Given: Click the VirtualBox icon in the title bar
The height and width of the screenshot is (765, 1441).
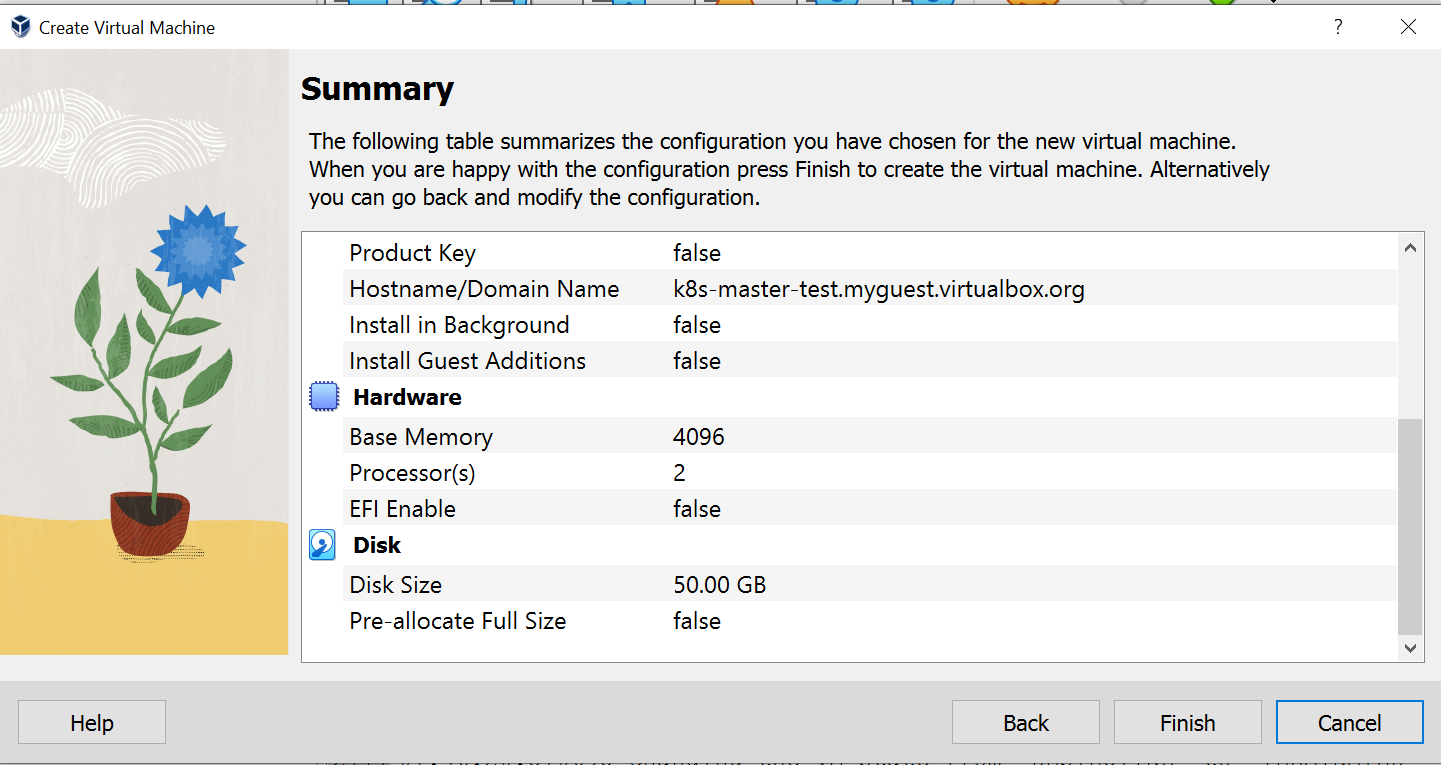Looking at the screenshot, I should pyautogui.click(x=20, y=27).
